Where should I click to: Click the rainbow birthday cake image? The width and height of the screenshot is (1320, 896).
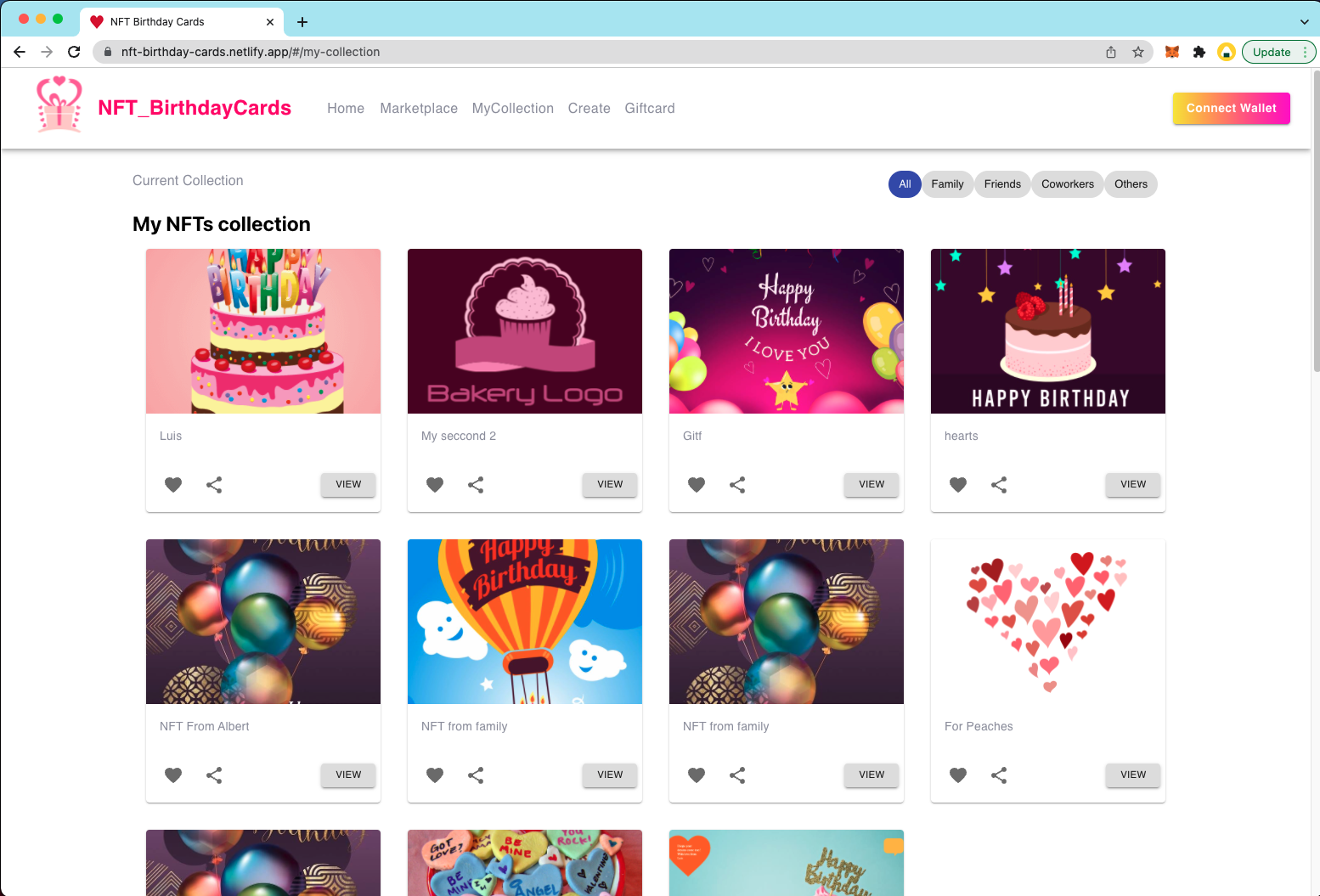coord(263,331)
